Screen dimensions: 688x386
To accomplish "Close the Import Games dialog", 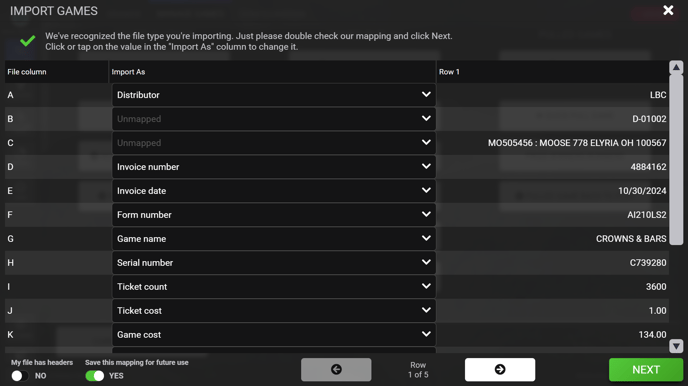I will (x=668, y=10).
